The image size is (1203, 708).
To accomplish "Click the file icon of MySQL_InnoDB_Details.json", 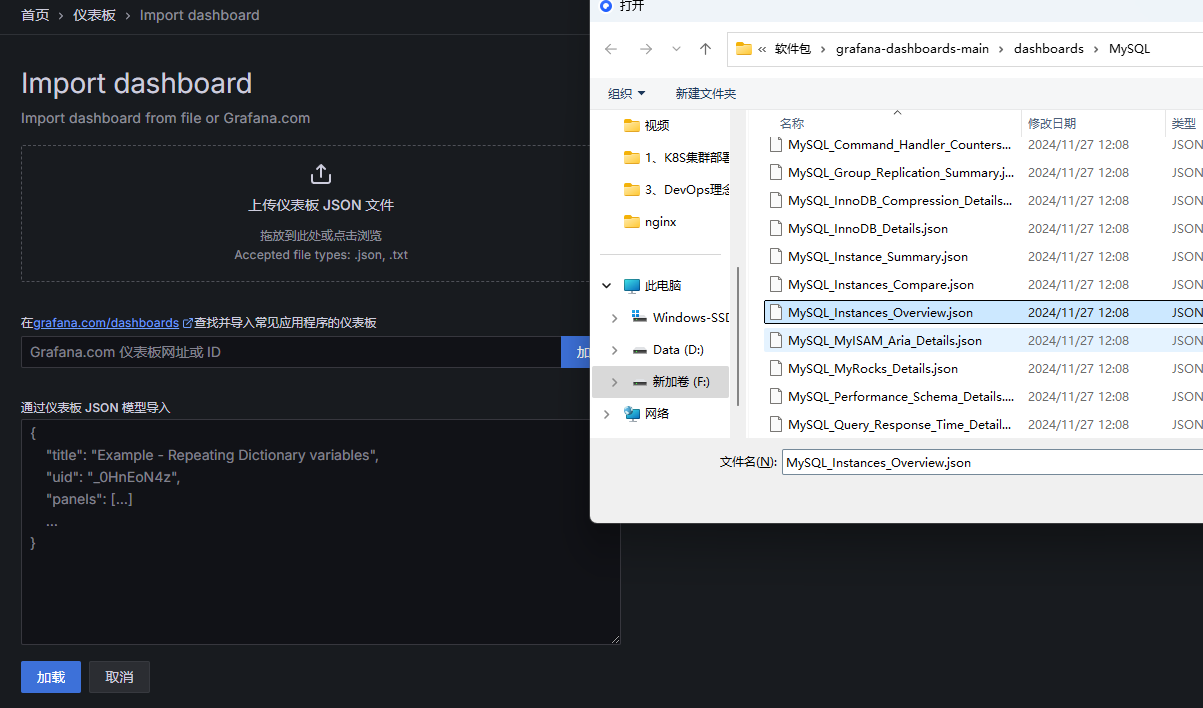I will (776, 228).
